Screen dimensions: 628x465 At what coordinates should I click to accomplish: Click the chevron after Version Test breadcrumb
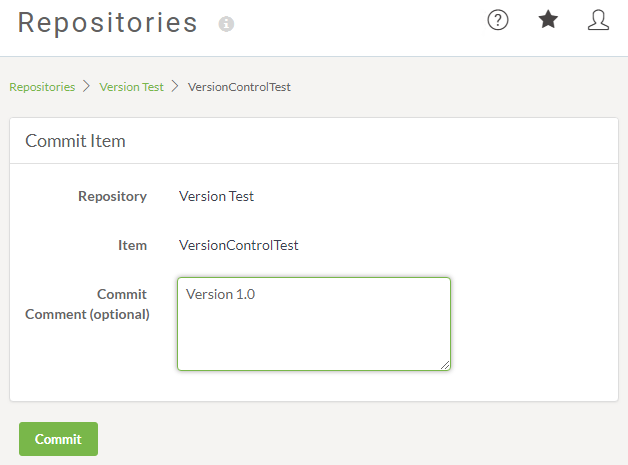point(175,86)
